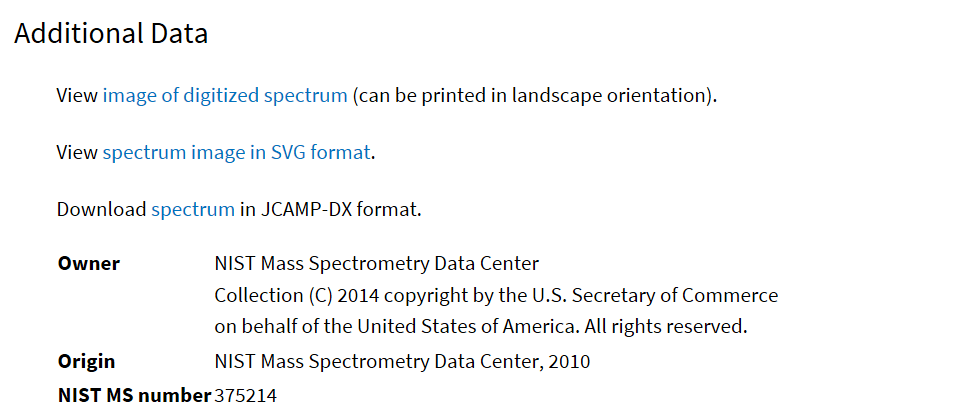This screenshot has height=416, width=960.
Task: Open the image of digitized spectrum link
Action: tap(225, 96)
